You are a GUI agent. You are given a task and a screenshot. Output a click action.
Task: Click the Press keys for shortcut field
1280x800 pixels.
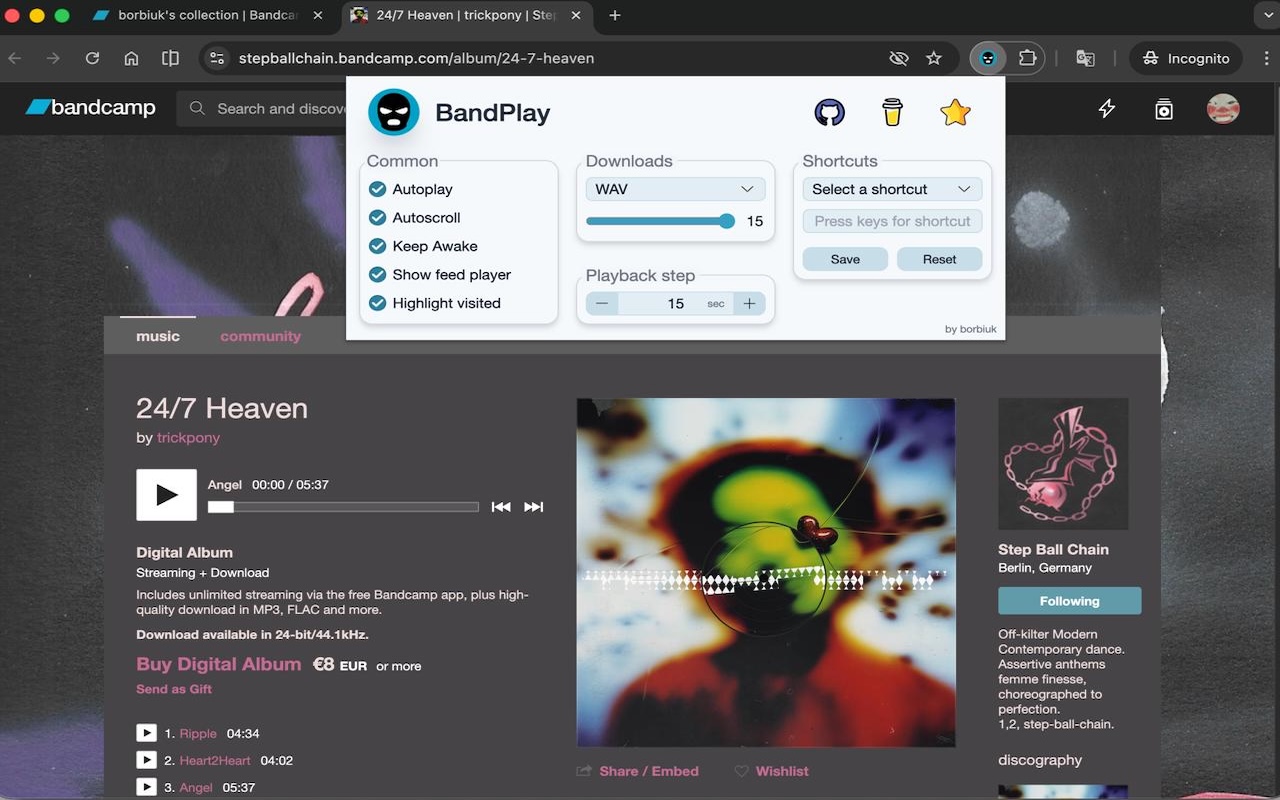click(x=893, y=221)
